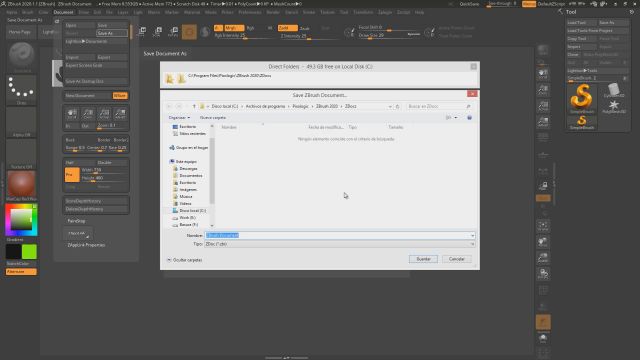Image resolution: width=640 pixels, height=360 pixels.
Task: Toggle the WSize button
Action: click(x=120, y=96)
